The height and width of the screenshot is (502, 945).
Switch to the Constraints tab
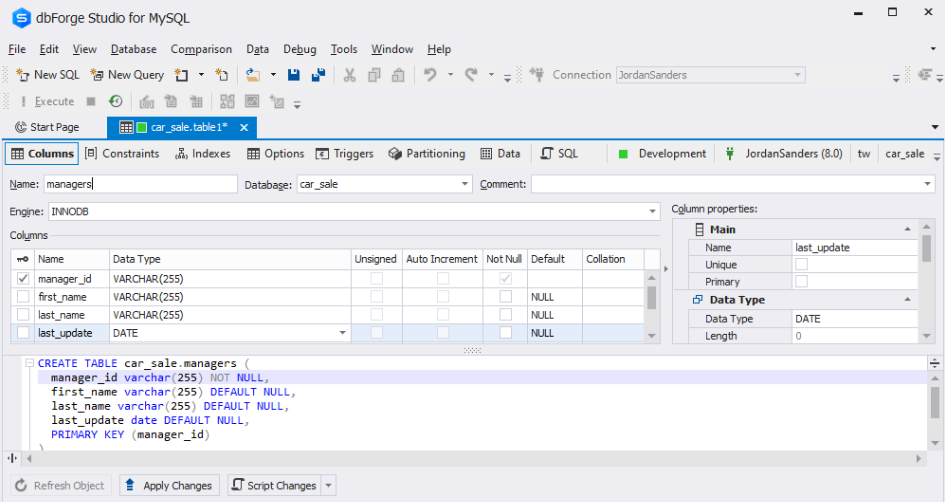point(122,154)
